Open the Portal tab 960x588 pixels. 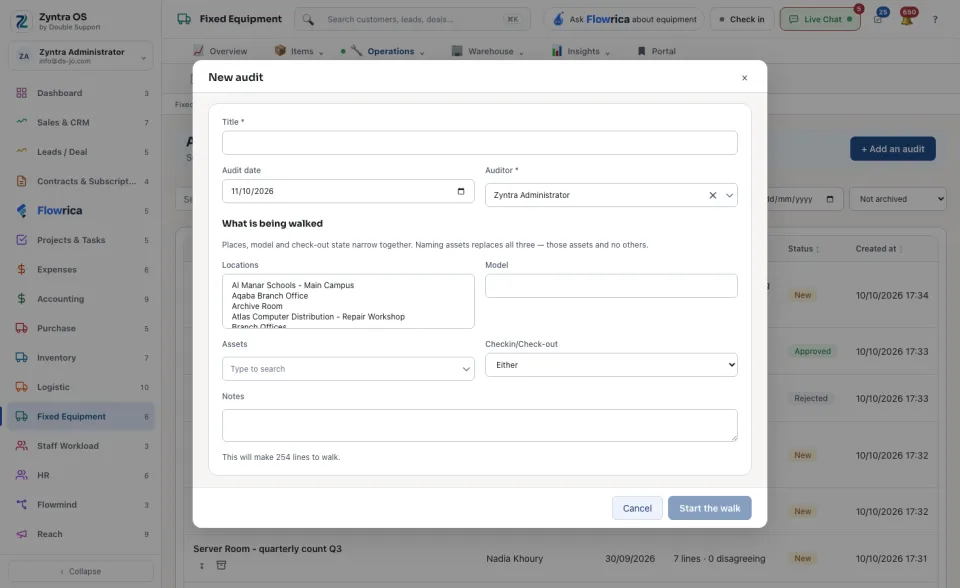[656, 51]
